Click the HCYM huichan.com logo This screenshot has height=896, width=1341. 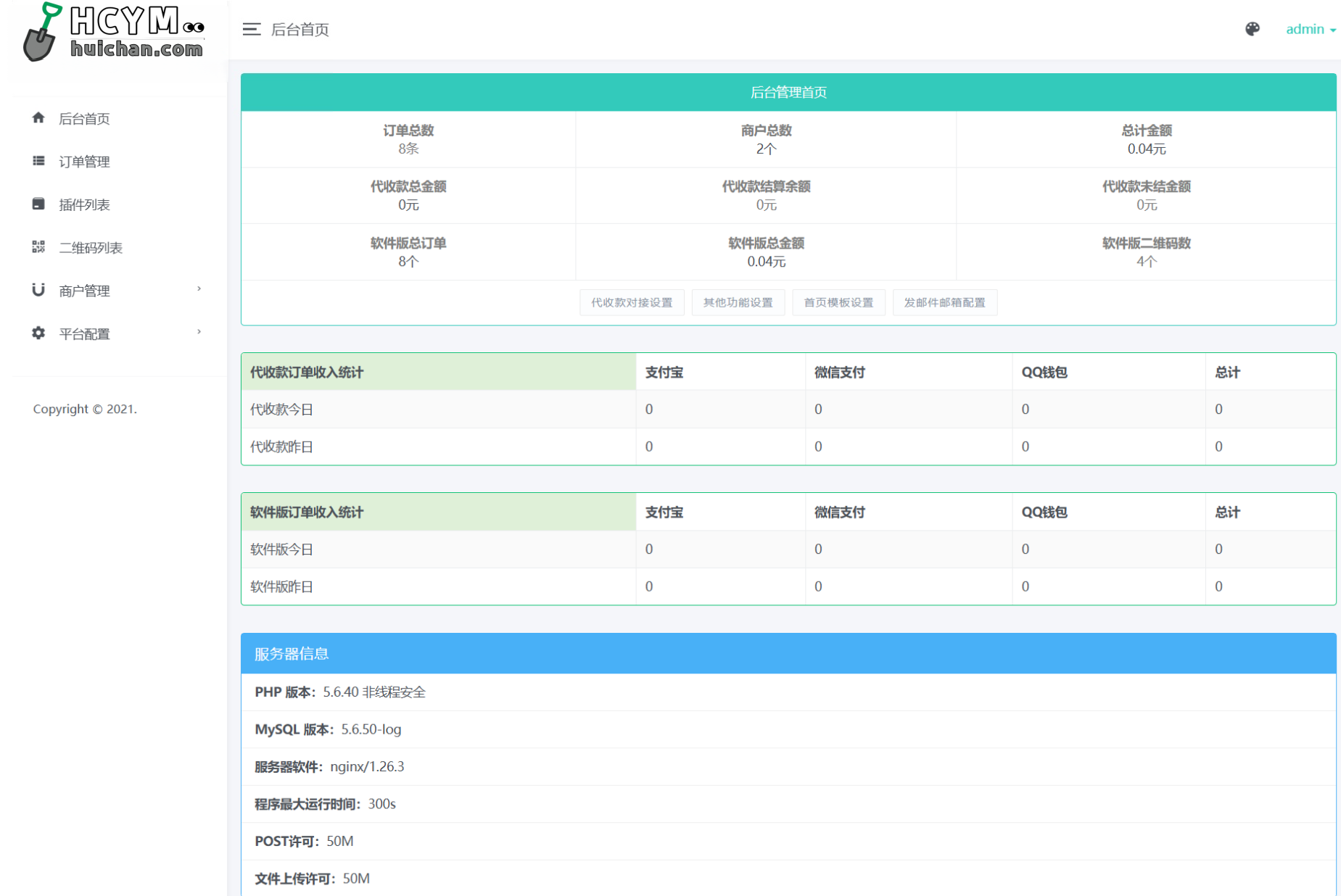[115, 33]
